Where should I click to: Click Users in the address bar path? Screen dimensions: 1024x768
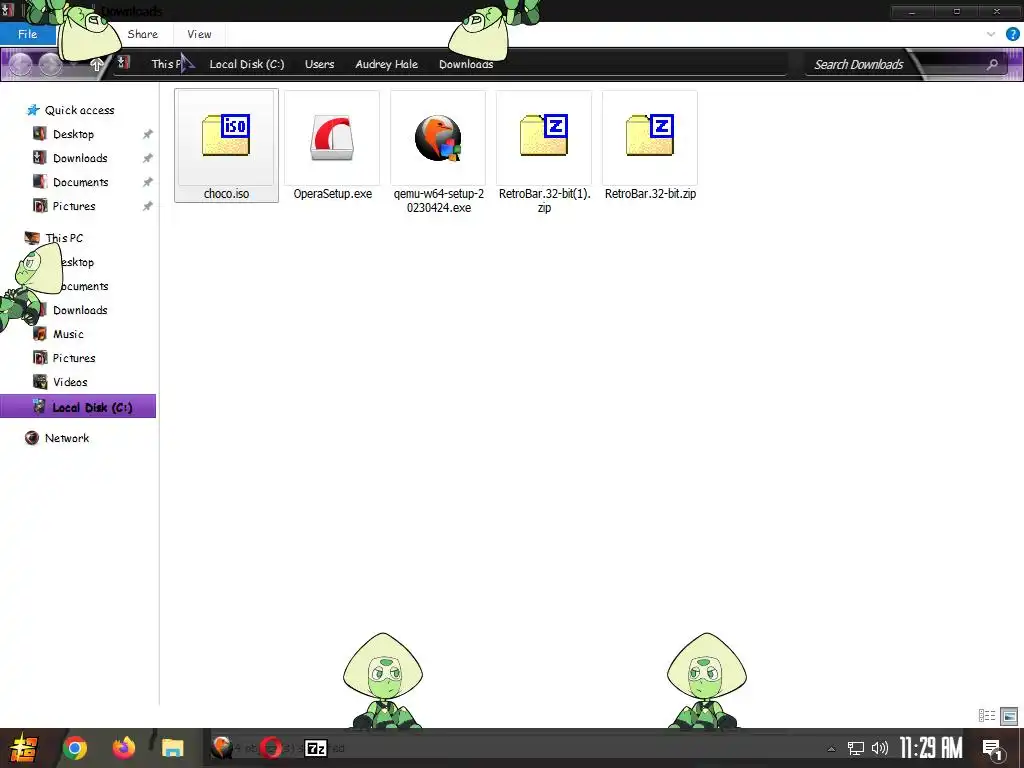pos(319,64)
